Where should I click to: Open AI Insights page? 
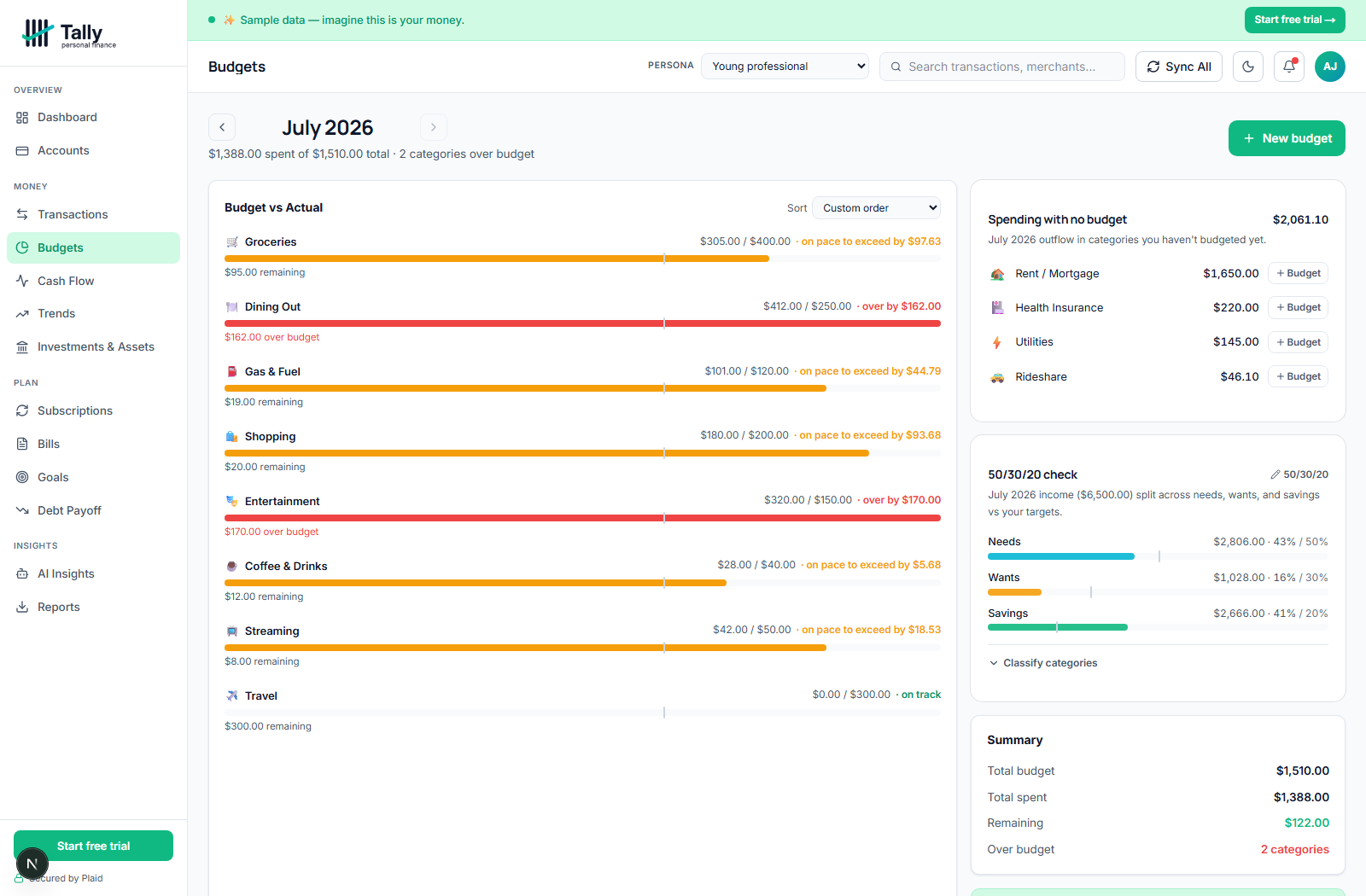(94, 574)
